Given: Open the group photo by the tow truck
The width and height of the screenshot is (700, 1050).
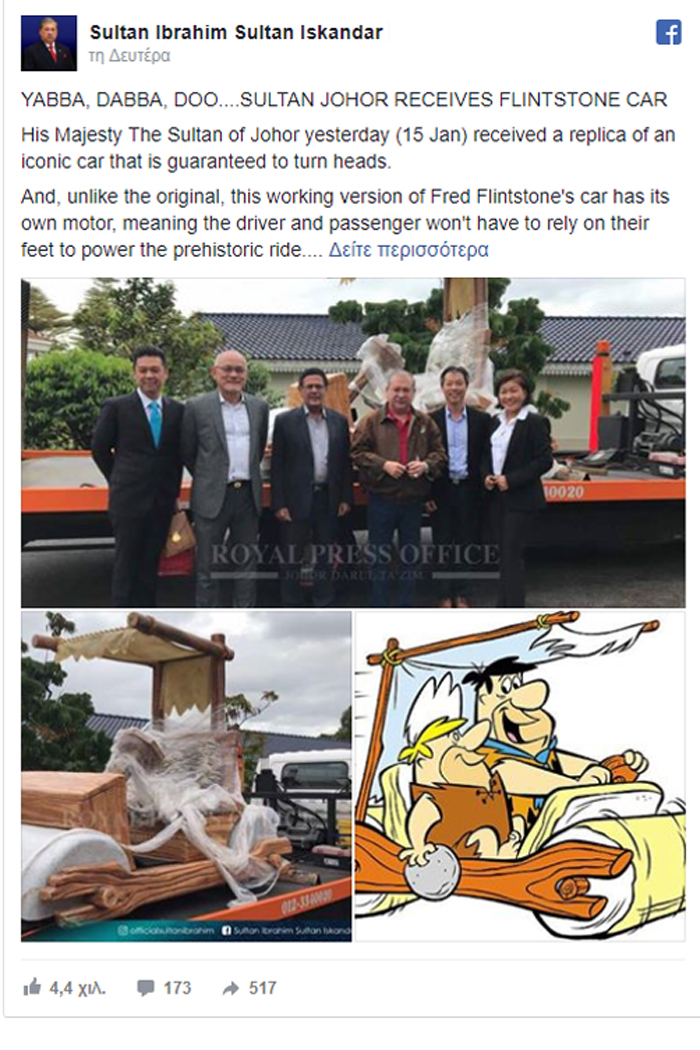Looking at the screenshot, I should tap(353, 443).
